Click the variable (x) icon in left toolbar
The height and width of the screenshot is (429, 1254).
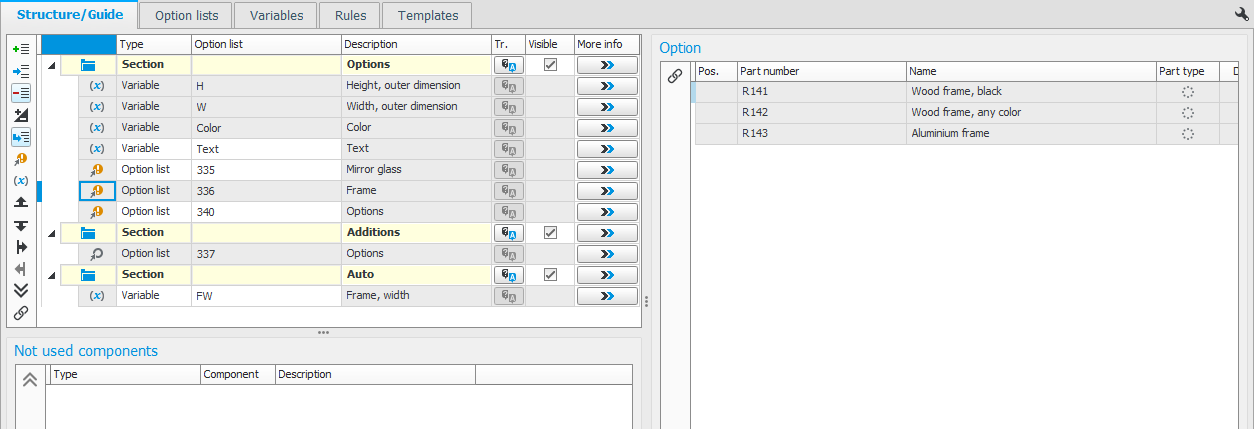(x=20, y=181)
